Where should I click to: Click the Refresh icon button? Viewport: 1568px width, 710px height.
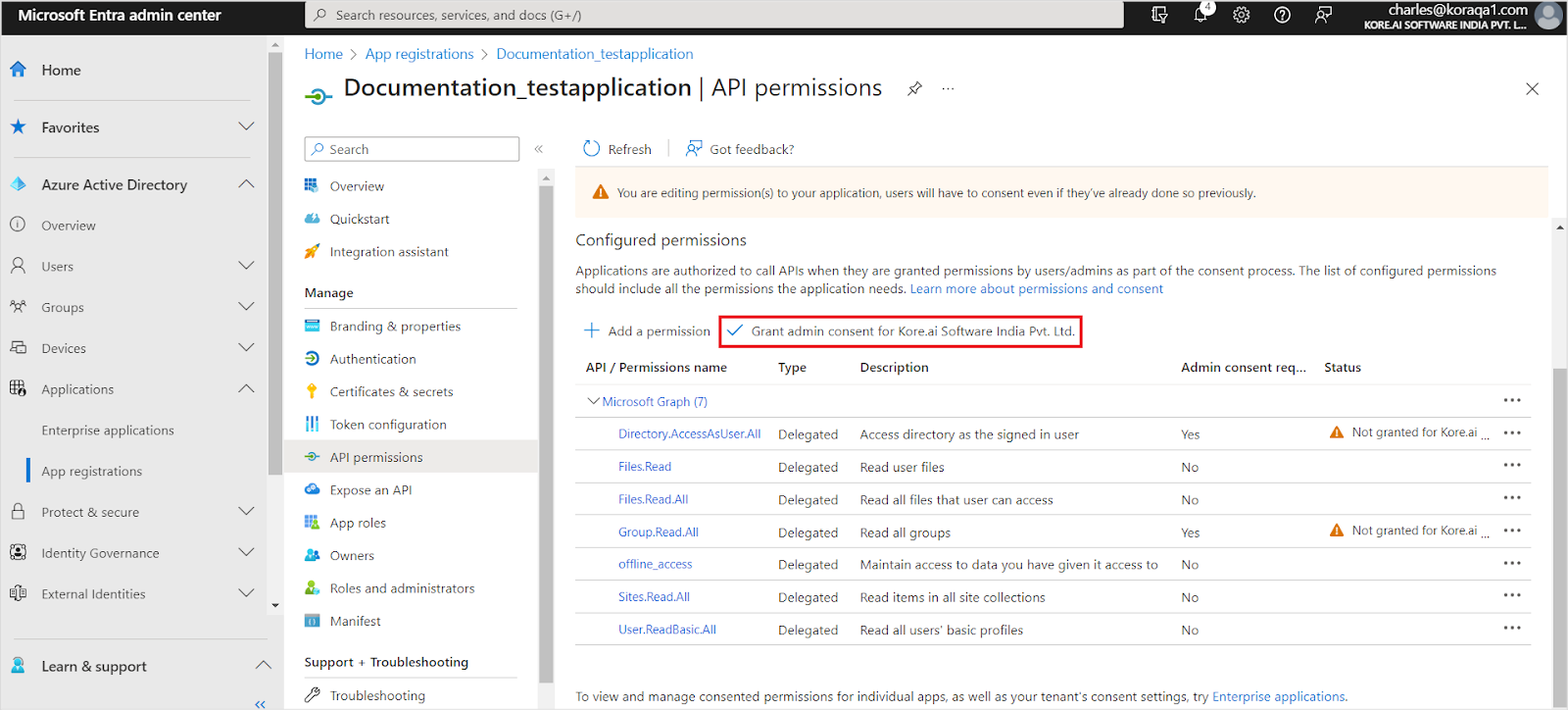[592, 149]
